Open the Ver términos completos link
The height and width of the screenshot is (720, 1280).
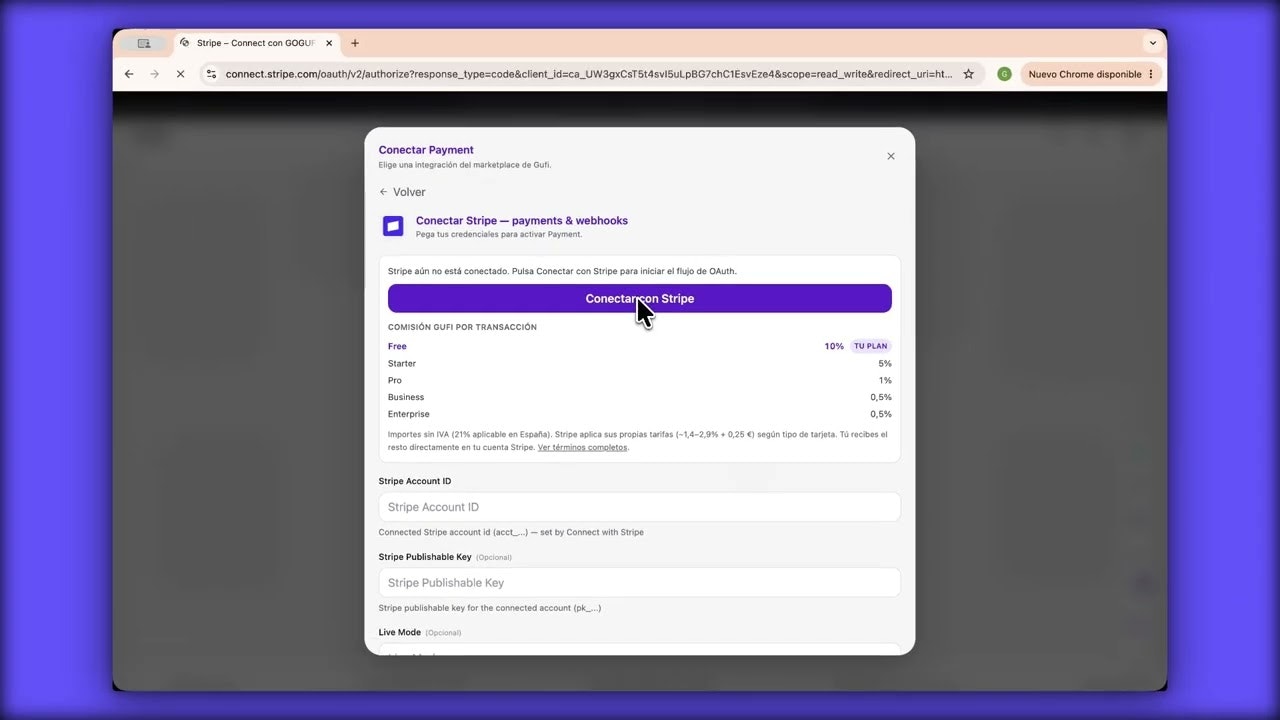coord(583,447)
